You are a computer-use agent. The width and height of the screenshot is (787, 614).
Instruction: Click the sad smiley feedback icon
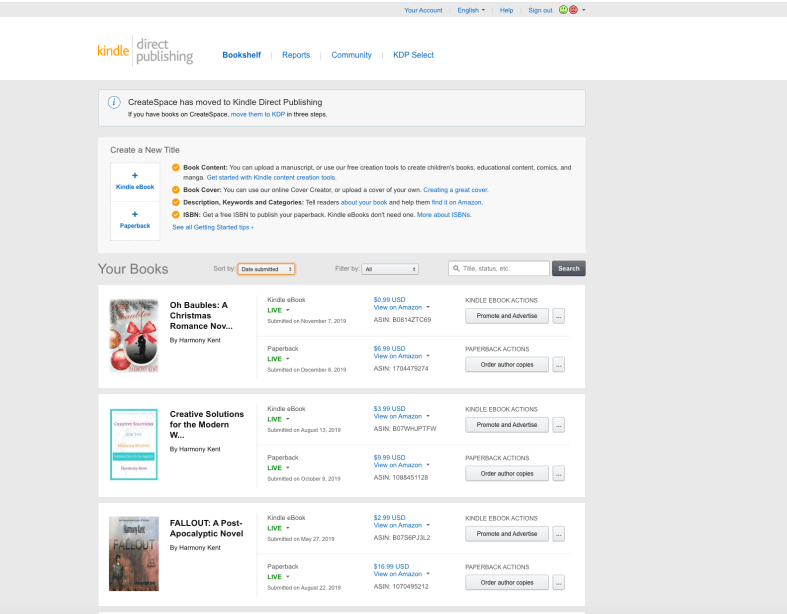pos(574,10)
